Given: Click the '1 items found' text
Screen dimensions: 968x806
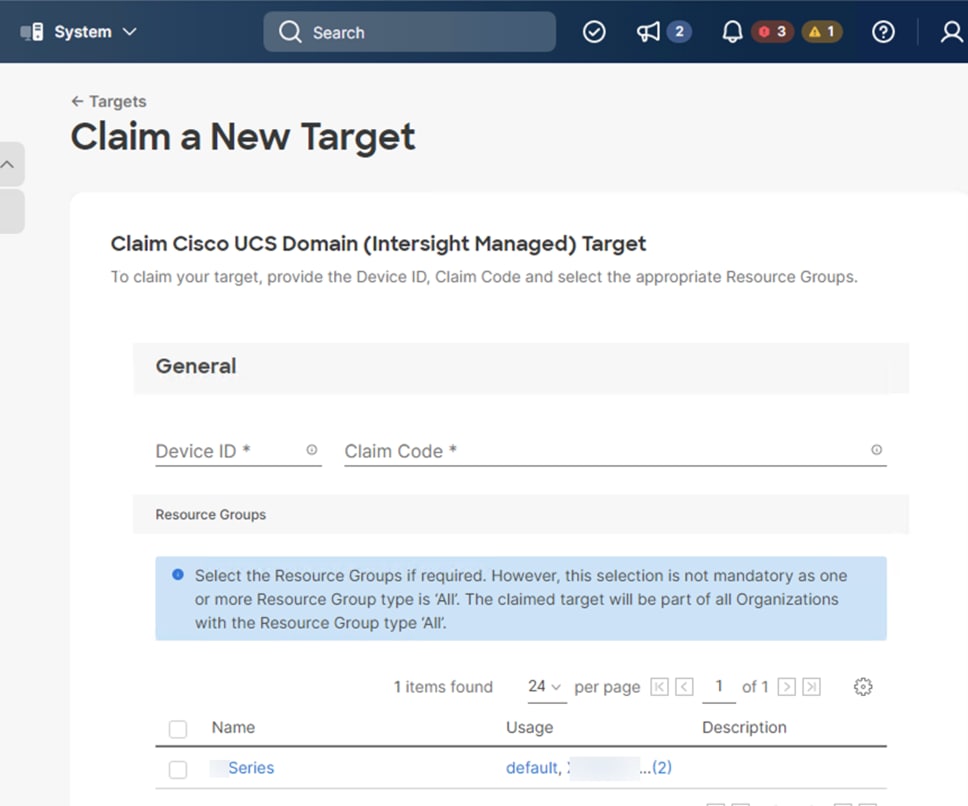Looking at the screenshot, I should click(443, 687).
